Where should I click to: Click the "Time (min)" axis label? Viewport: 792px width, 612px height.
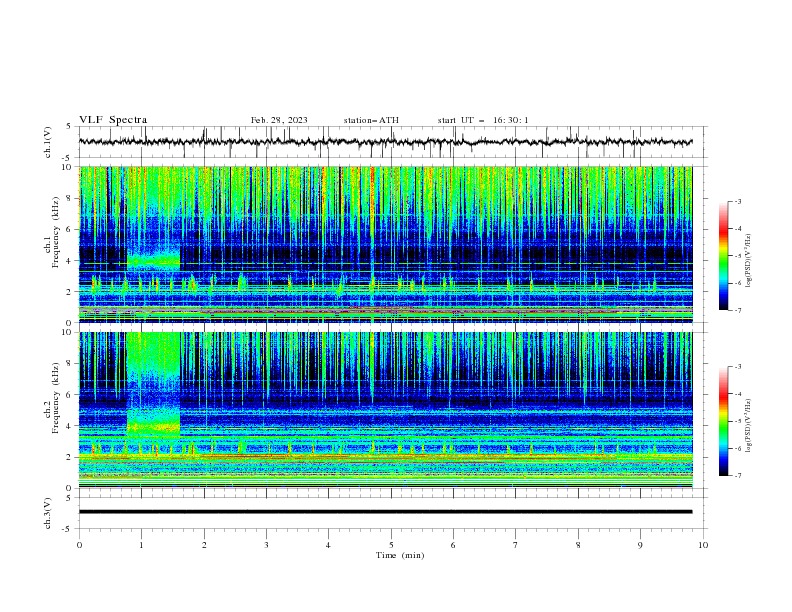click(x=400, y=555)
